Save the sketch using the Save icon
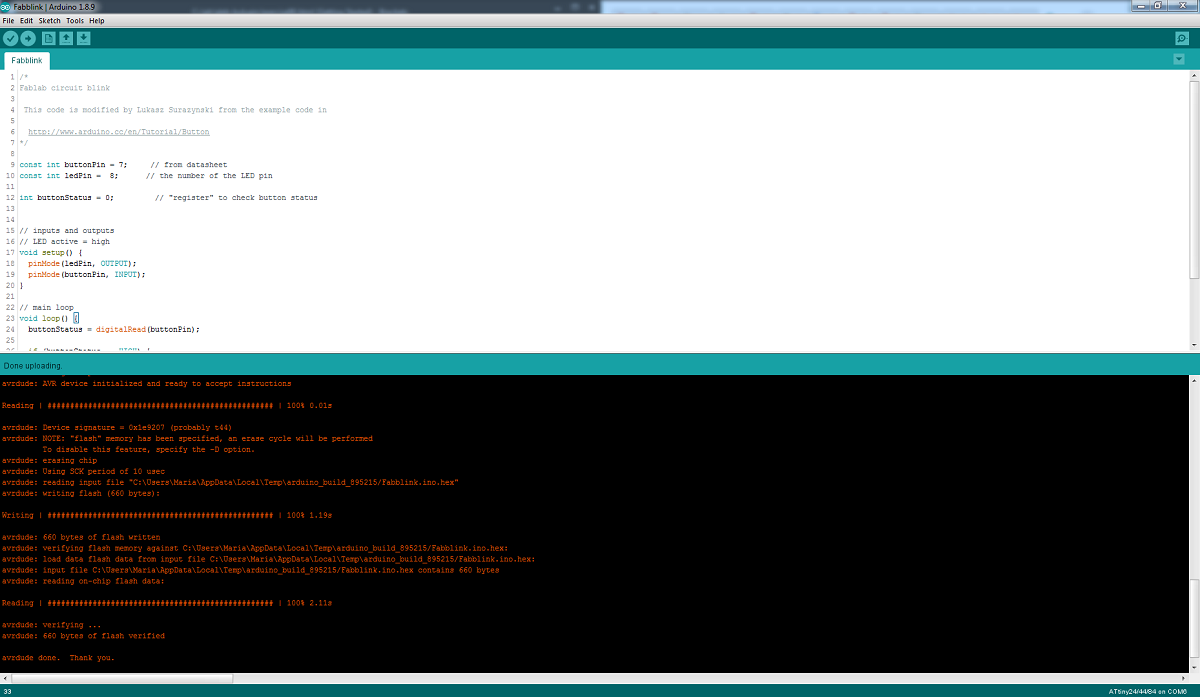1200x697 pixels. coord(84,38)
